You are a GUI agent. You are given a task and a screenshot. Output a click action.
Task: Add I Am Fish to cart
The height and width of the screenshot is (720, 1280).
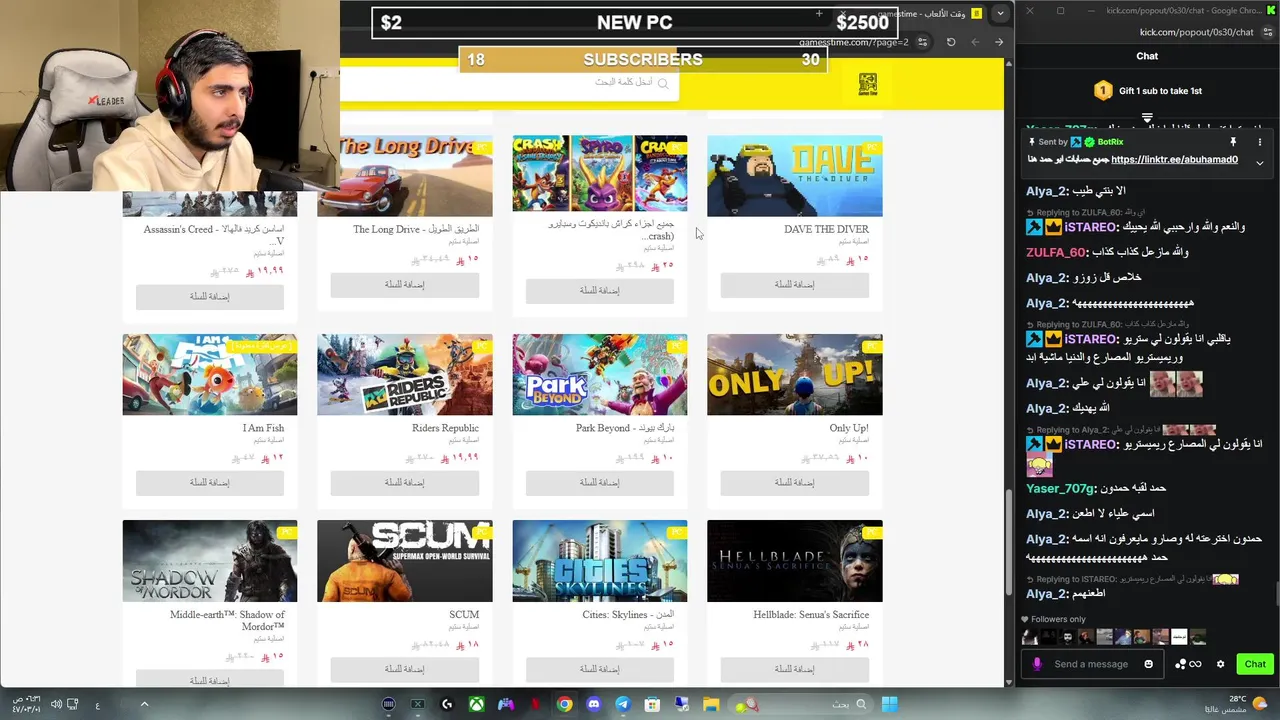(209, 482)
